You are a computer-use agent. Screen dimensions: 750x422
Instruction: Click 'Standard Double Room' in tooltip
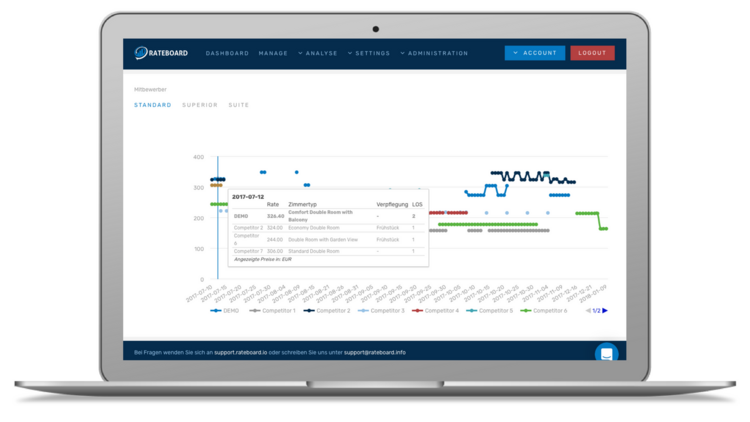pos(314,251)
